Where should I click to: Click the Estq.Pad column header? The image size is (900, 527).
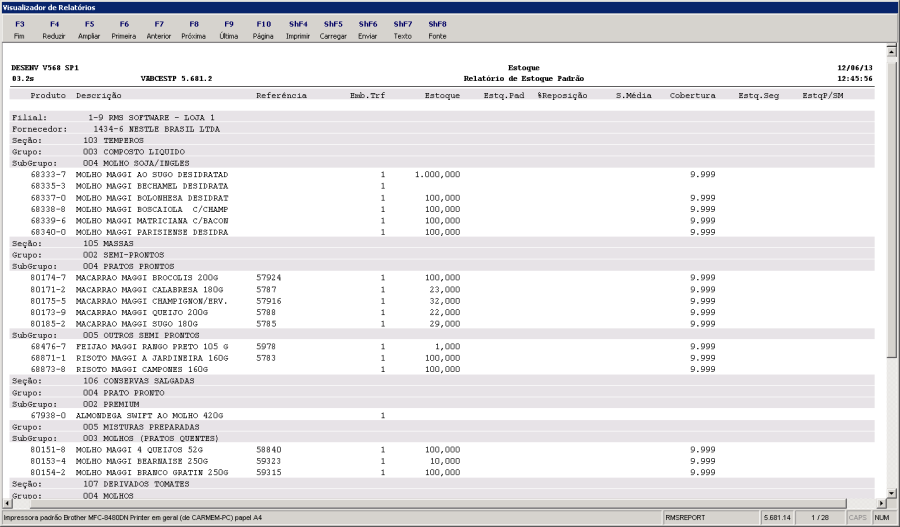(x=504, y=95)
